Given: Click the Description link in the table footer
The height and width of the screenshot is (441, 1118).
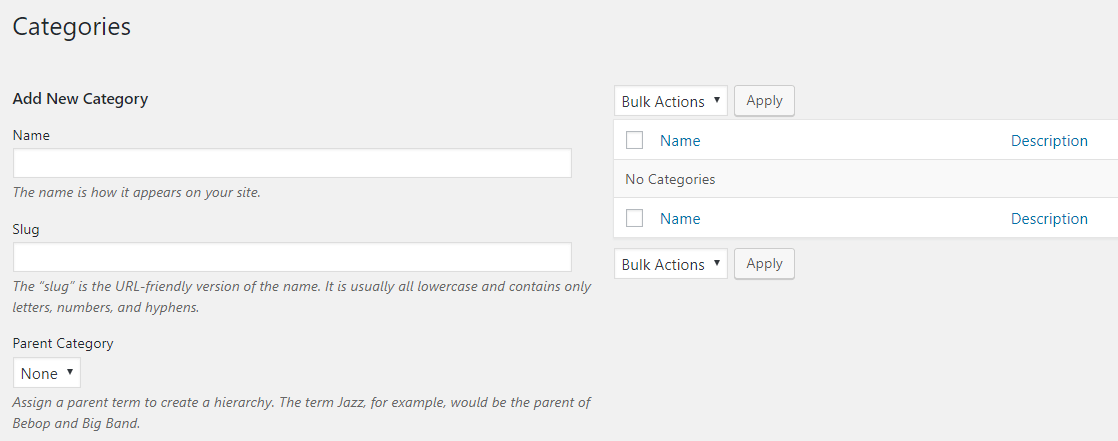Looking at the screenshot, I should (x=1049, y=218).
